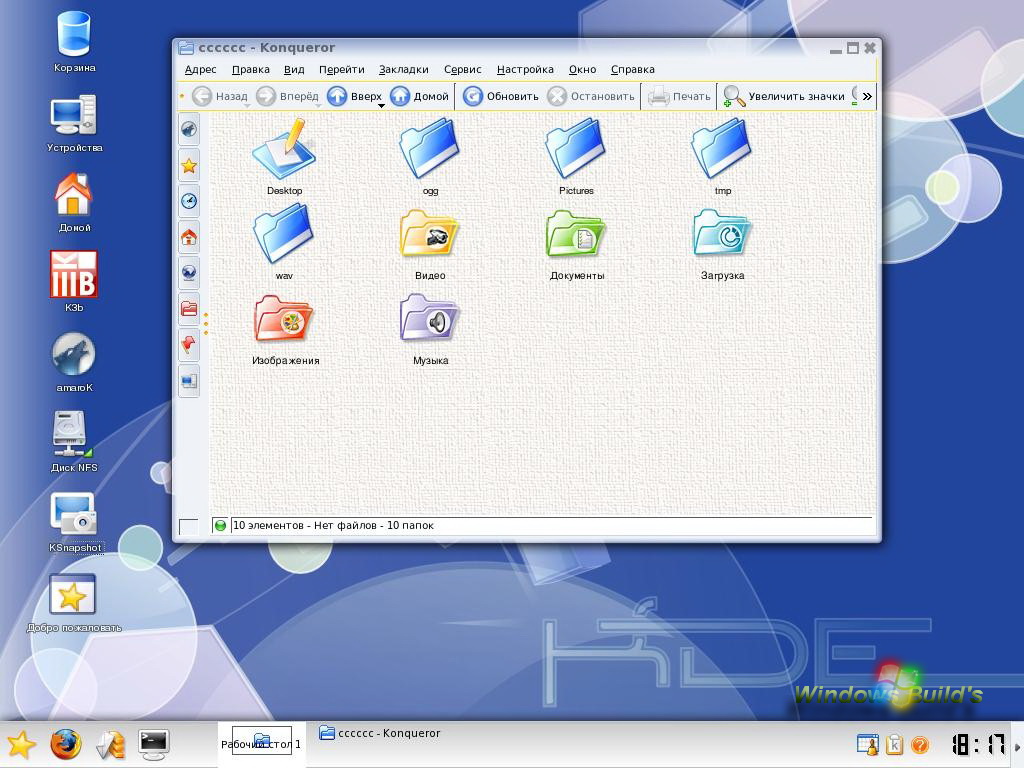Go back with the Назад toolbar button
The height and width of the screenshot is (768, 1024).
[x=220, y=97]
